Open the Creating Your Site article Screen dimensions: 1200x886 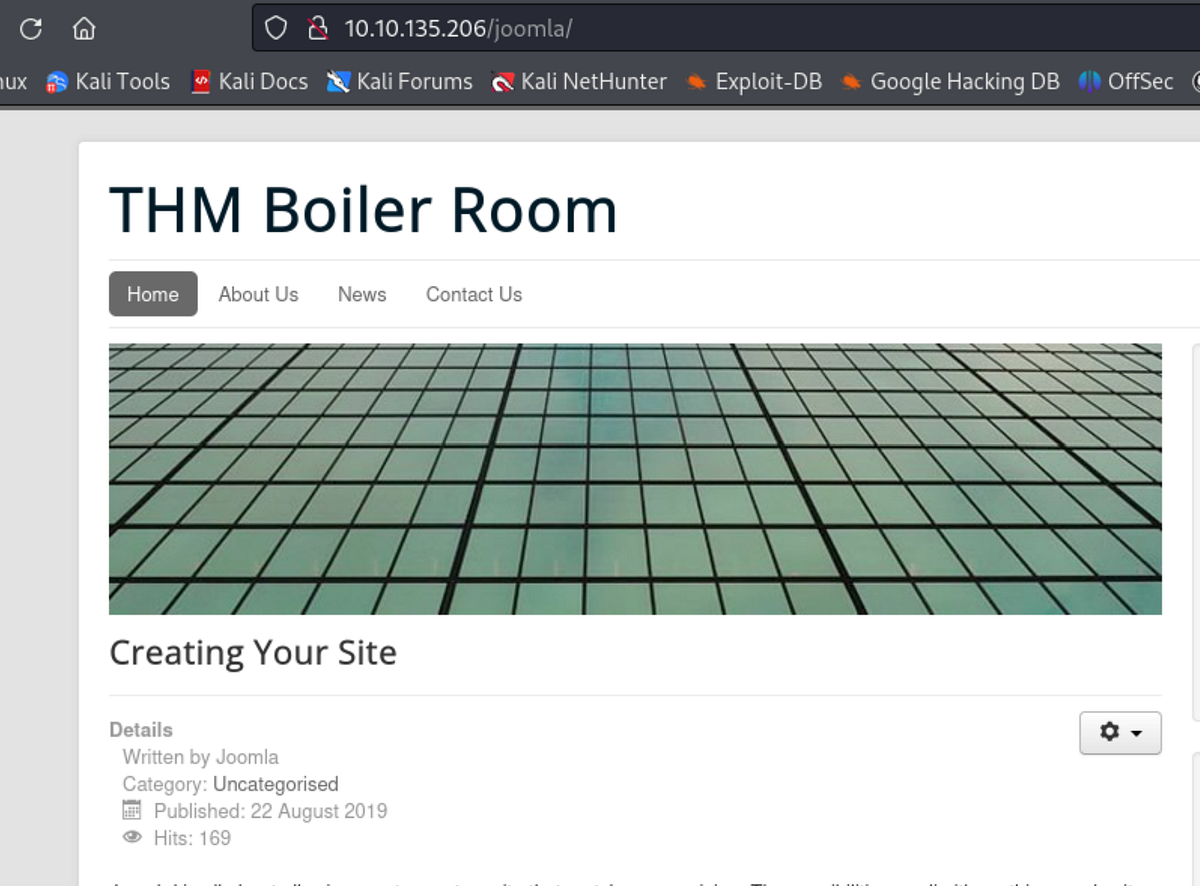pyautogui.click(x=253, y=653)
